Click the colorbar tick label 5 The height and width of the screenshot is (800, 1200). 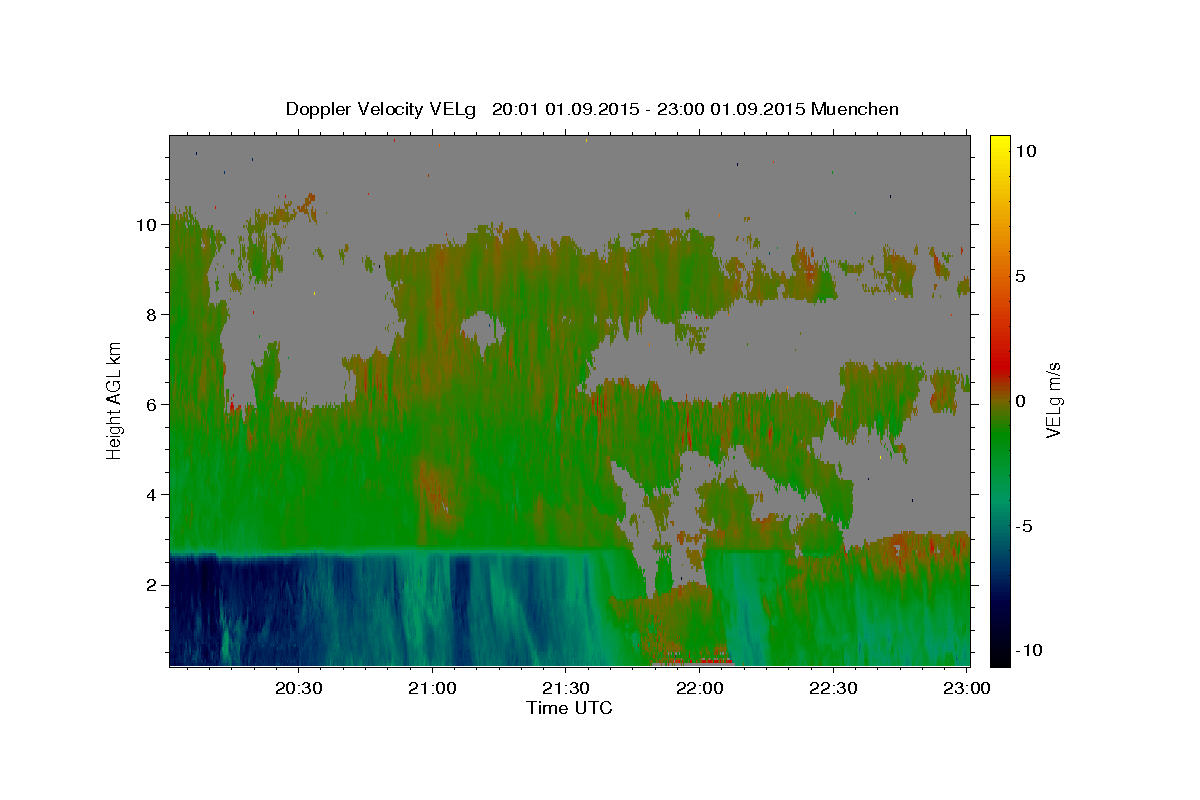pyautogui.click(x=1021, y=276)
